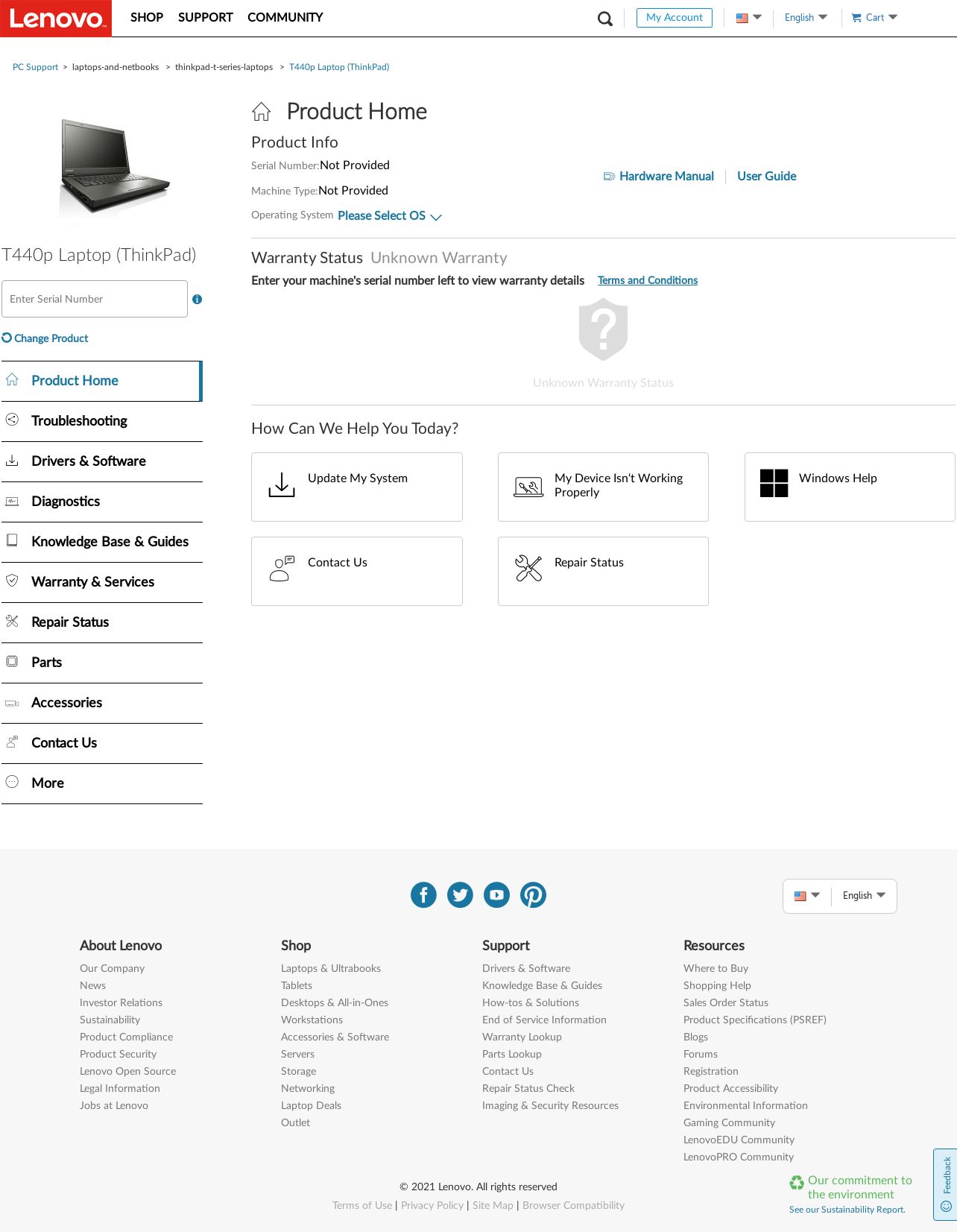Click the house icon beside Product Home heading
Viewport: 957px width, 1232px height.
(261, 112)
